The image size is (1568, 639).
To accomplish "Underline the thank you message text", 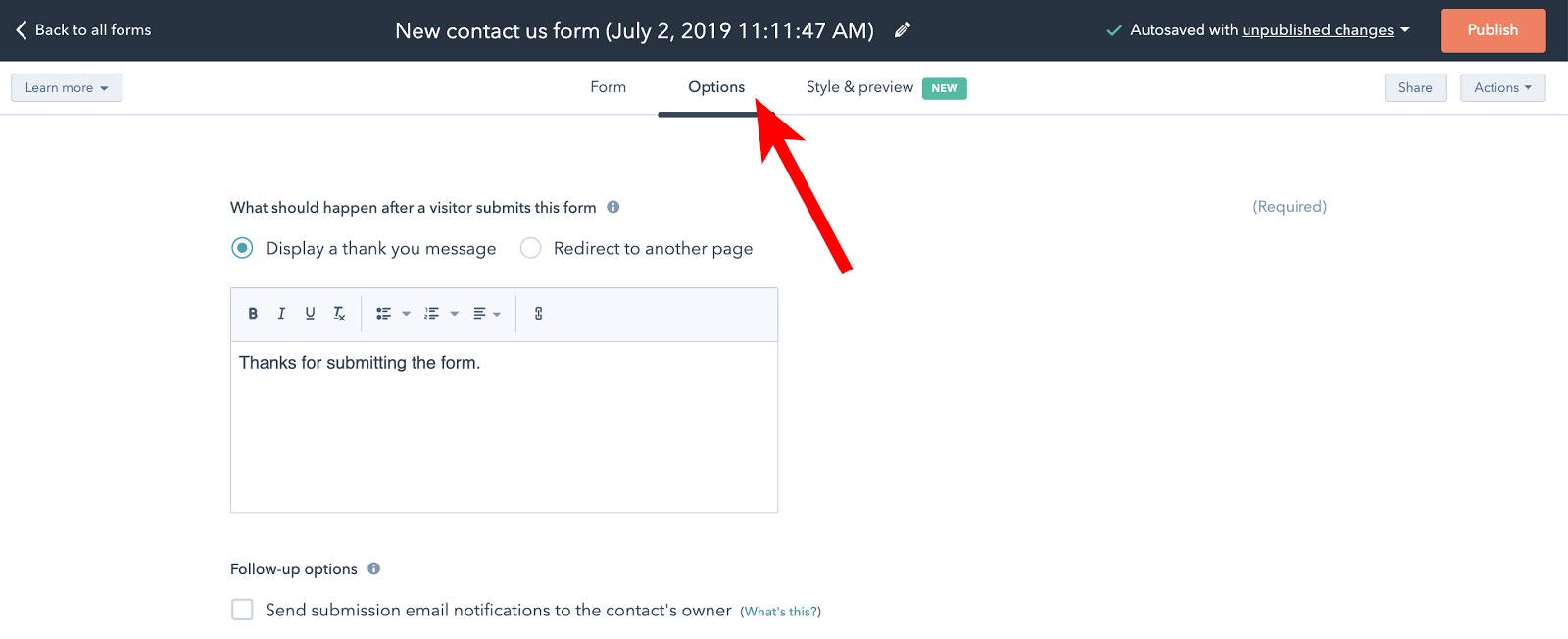I will pos(310,314).
